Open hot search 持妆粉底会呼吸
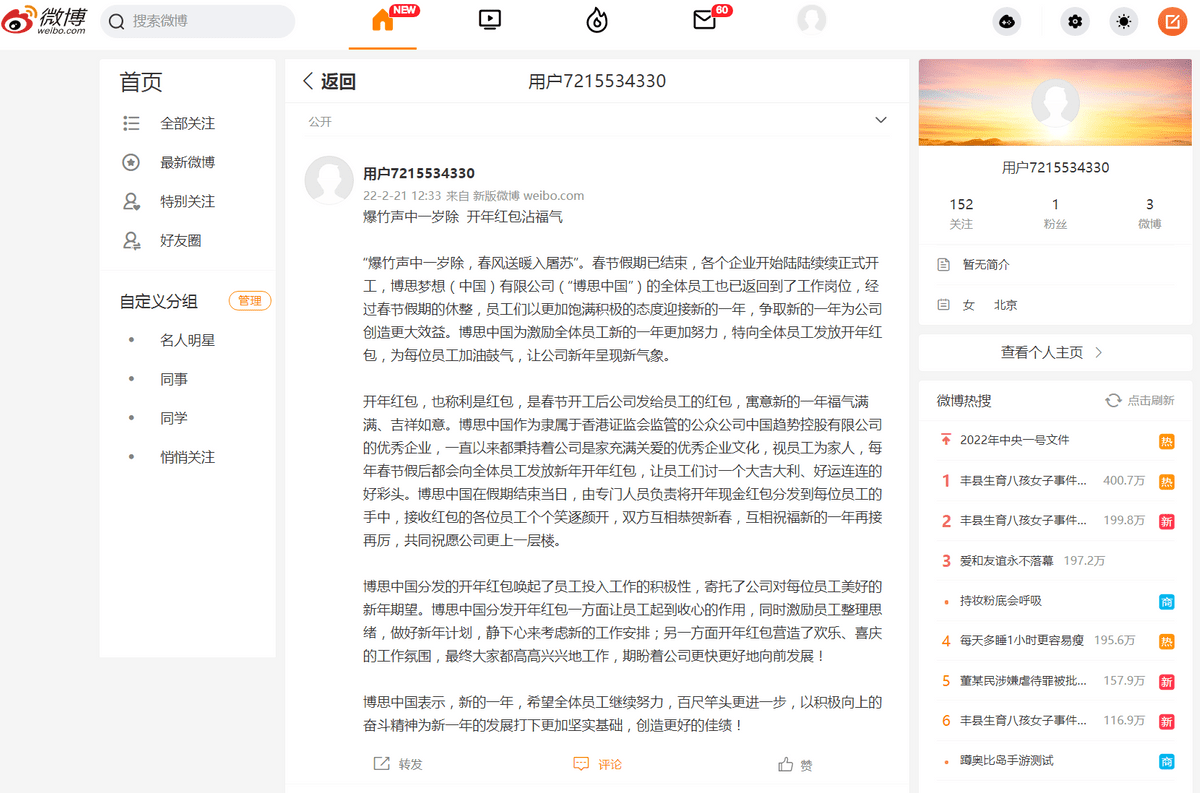 tap(1000, 601)
